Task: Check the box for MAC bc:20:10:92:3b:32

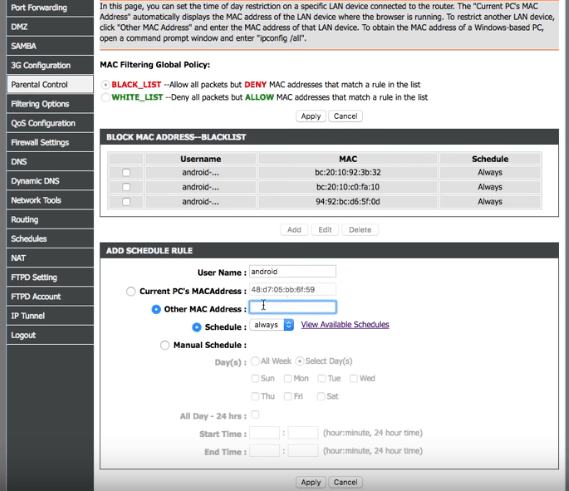Action: (x=126, y=172)
